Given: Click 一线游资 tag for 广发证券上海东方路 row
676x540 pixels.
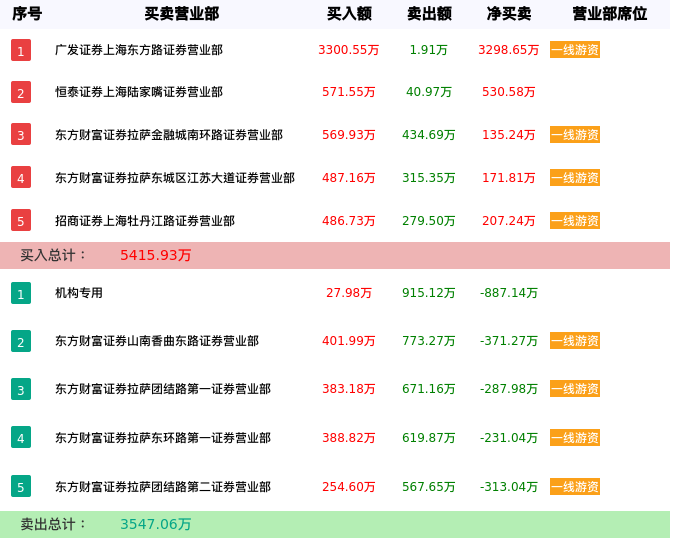Looking at the screenshot, I should click(x=575, y=50).
